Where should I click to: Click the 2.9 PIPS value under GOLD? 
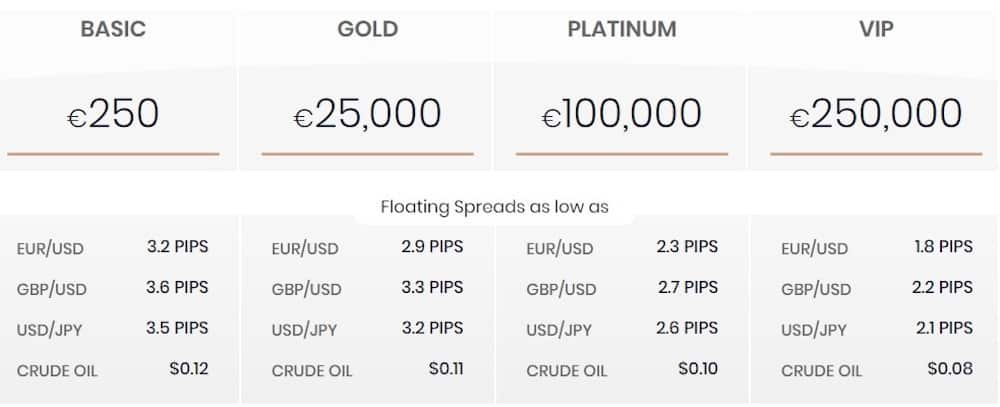coord(432,246)
